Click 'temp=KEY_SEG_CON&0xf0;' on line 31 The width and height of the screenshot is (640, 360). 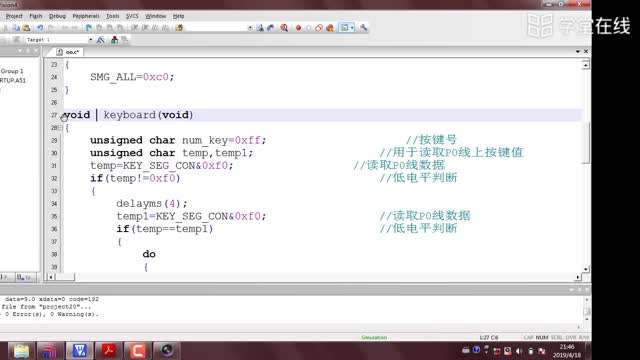coord(162,165)
